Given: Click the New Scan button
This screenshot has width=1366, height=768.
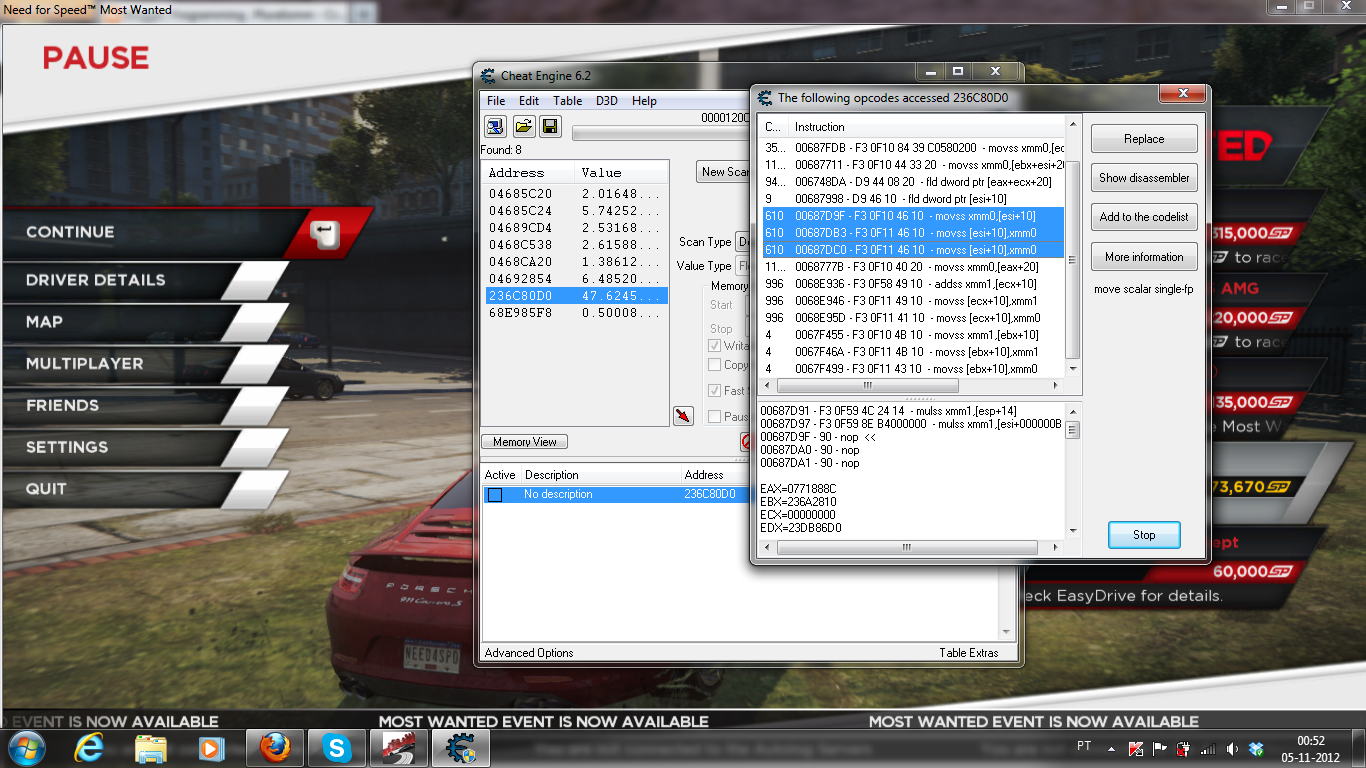Looking at the screenshot, I should (x=724, y=172).
